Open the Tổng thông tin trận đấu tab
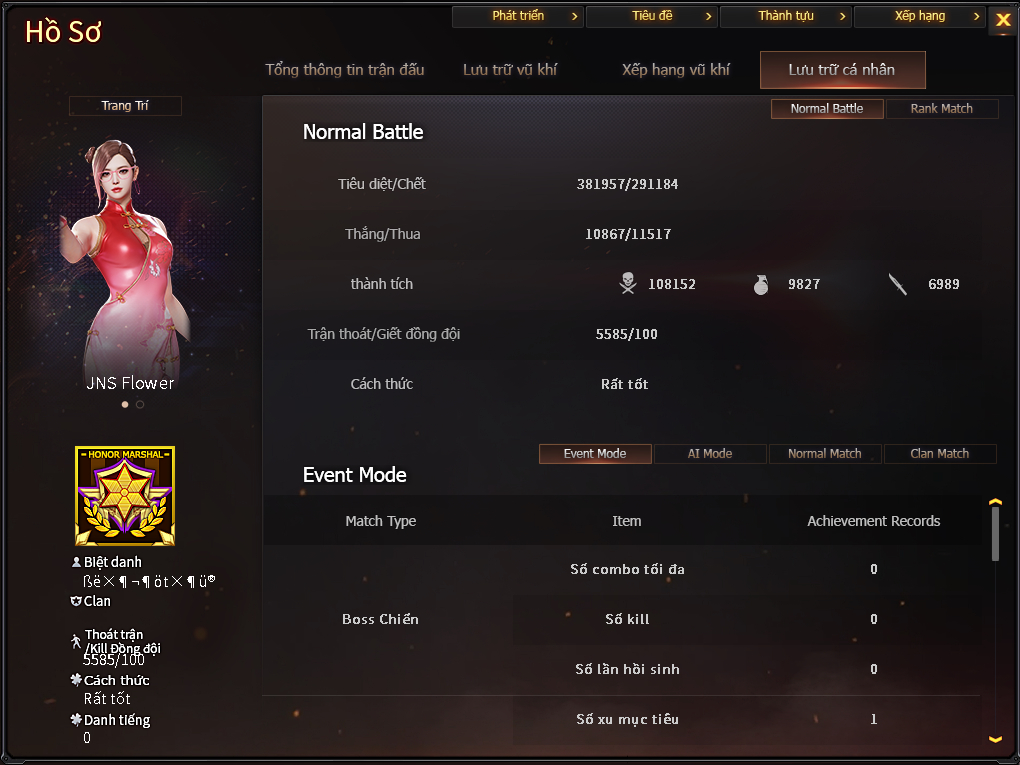 tap(345, 70)
